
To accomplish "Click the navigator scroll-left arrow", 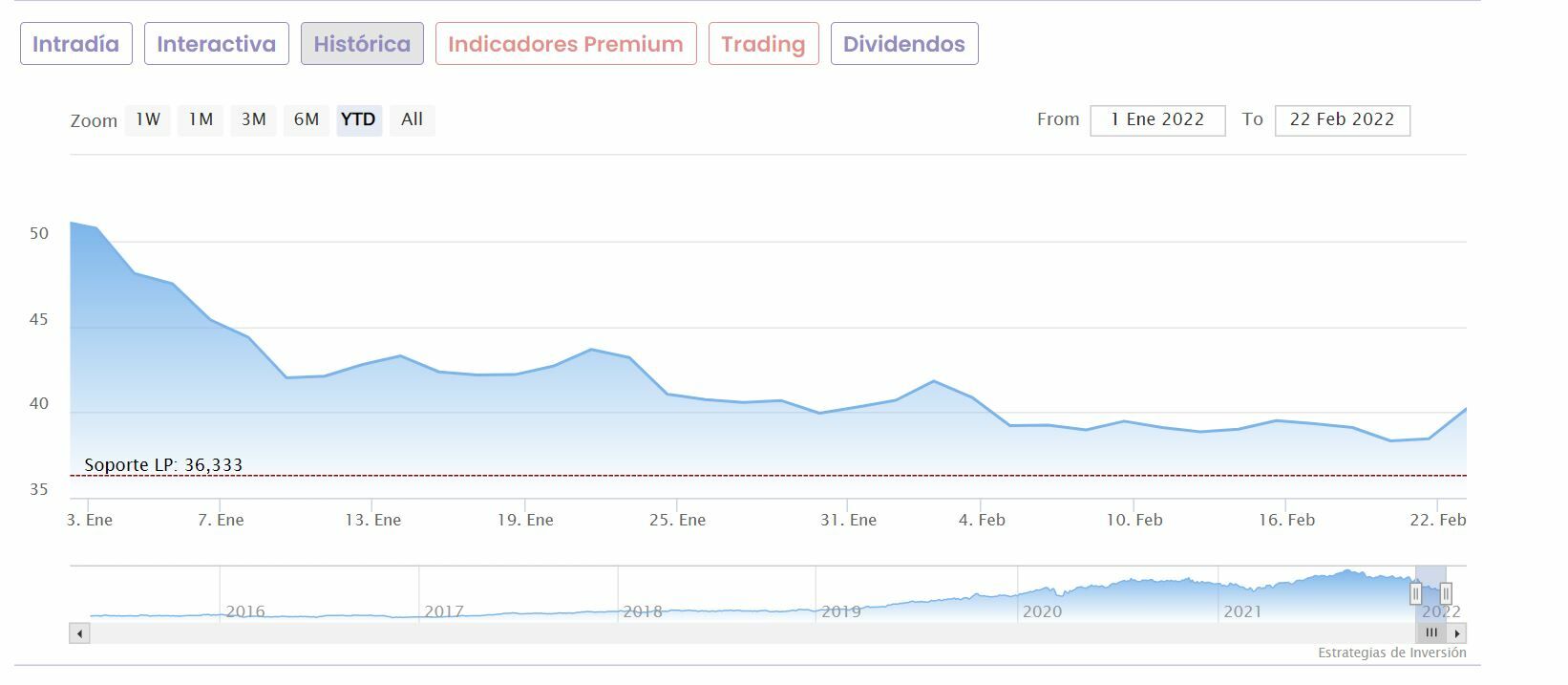I will tap(79, 633).
